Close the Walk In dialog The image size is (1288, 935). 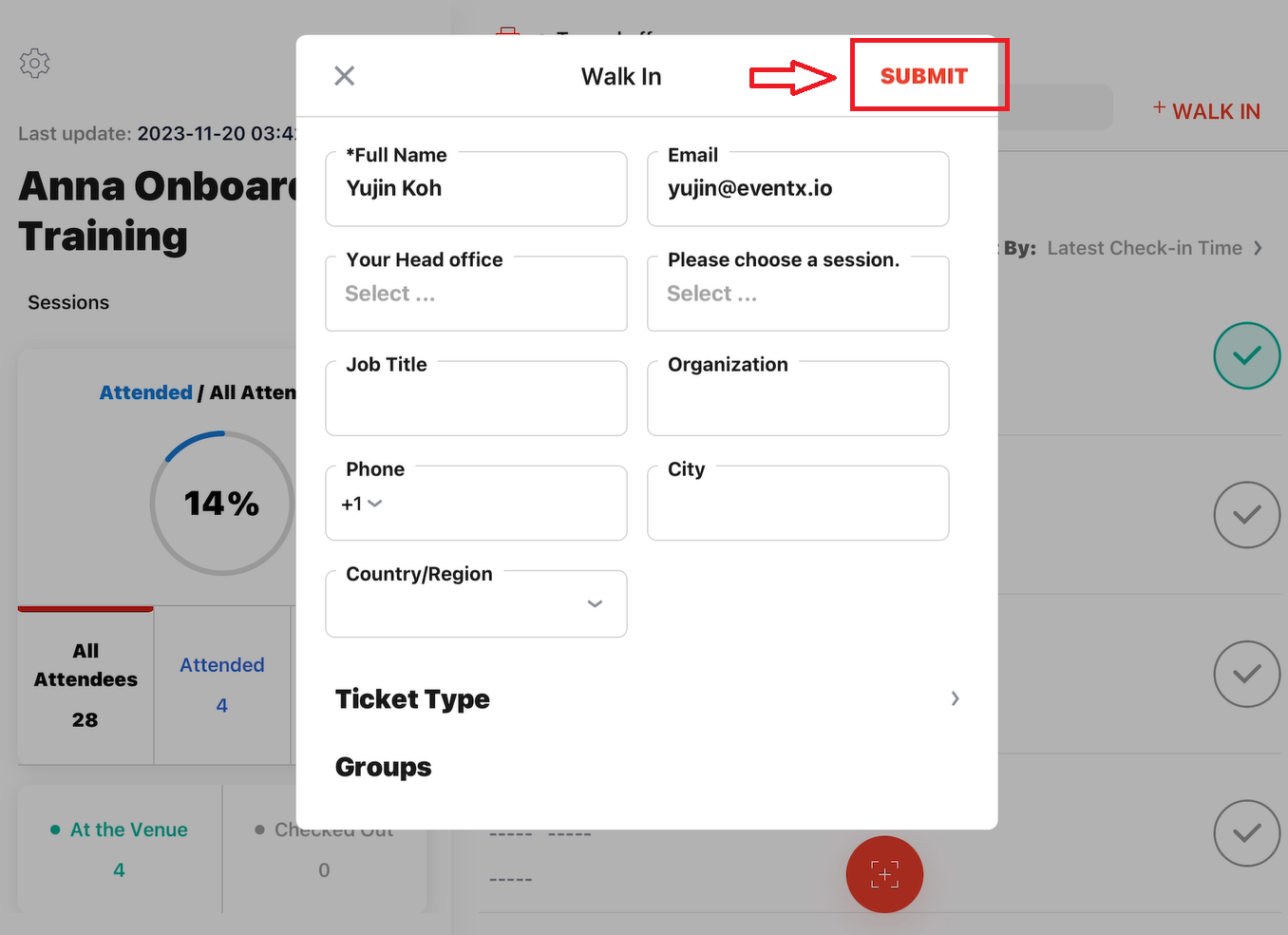(344, 76)
